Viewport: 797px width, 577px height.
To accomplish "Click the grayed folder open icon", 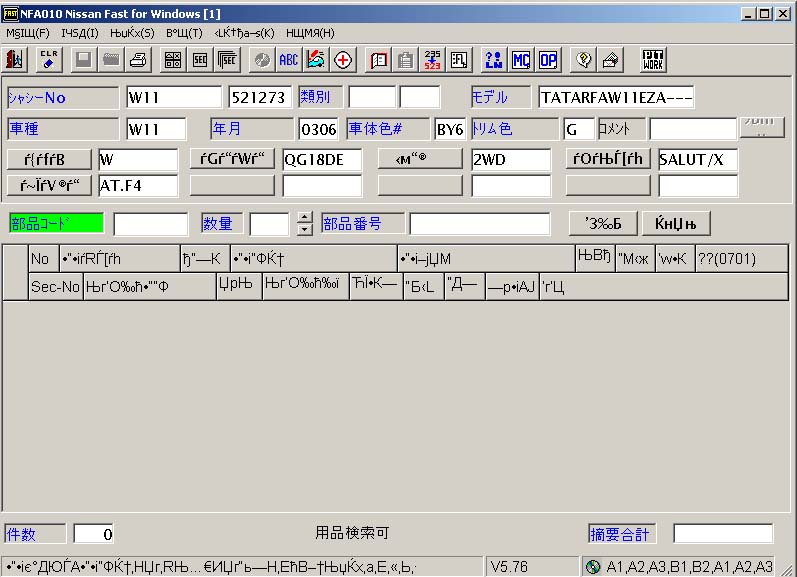I will click(111, 60).
